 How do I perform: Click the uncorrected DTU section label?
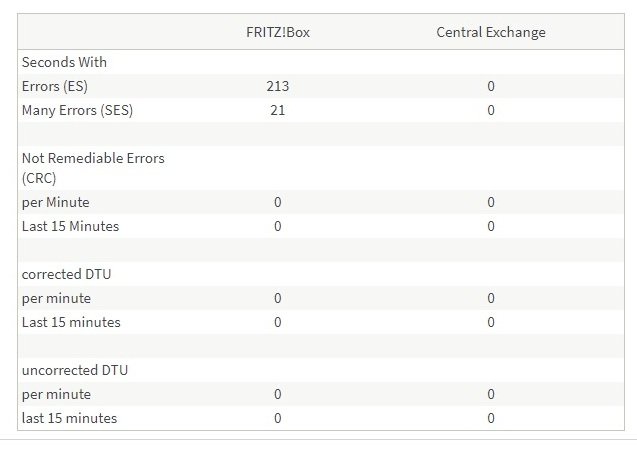(75, 370)
